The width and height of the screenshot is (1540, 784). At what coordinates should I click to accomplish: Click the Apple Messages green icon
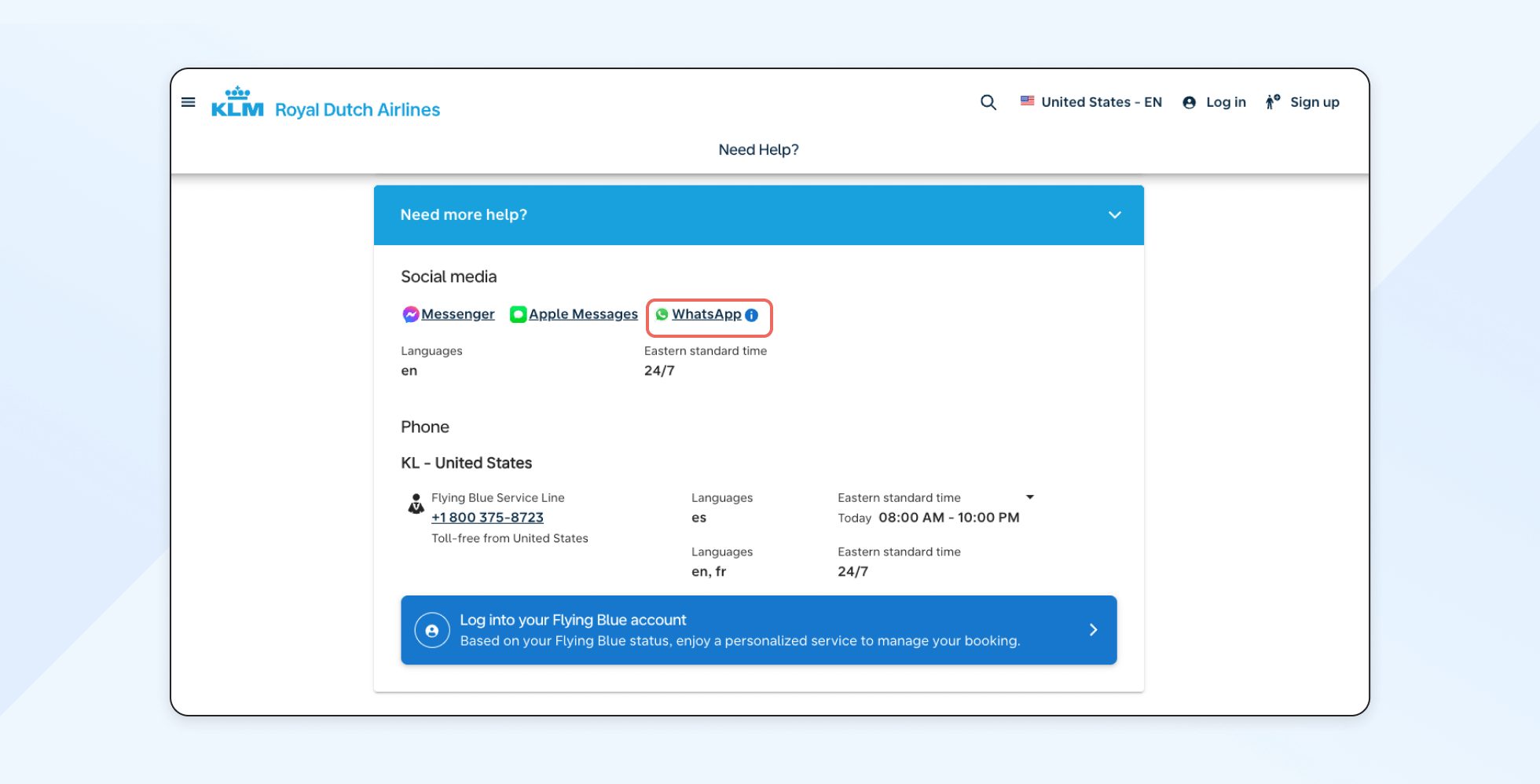518,314
